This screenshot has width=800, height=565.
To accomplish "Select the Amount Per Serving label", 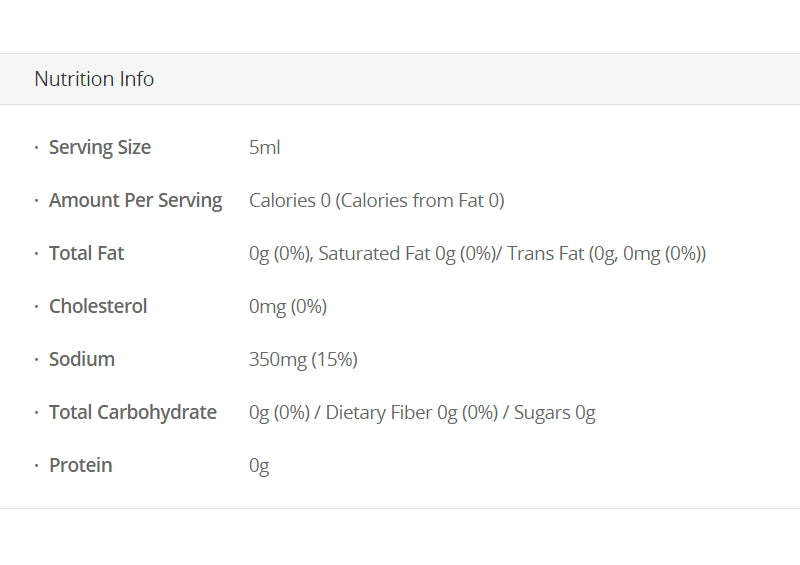I will pos(135,201).
